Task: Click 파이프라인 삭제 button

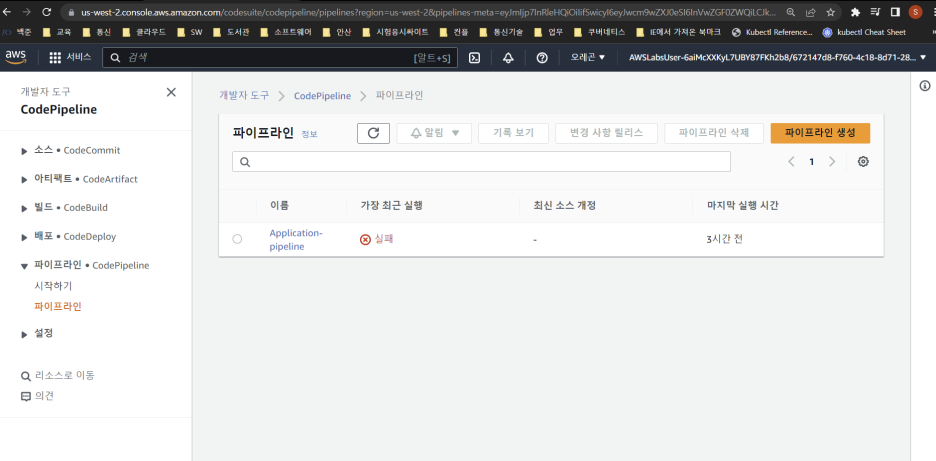Action: coord(714,133)
